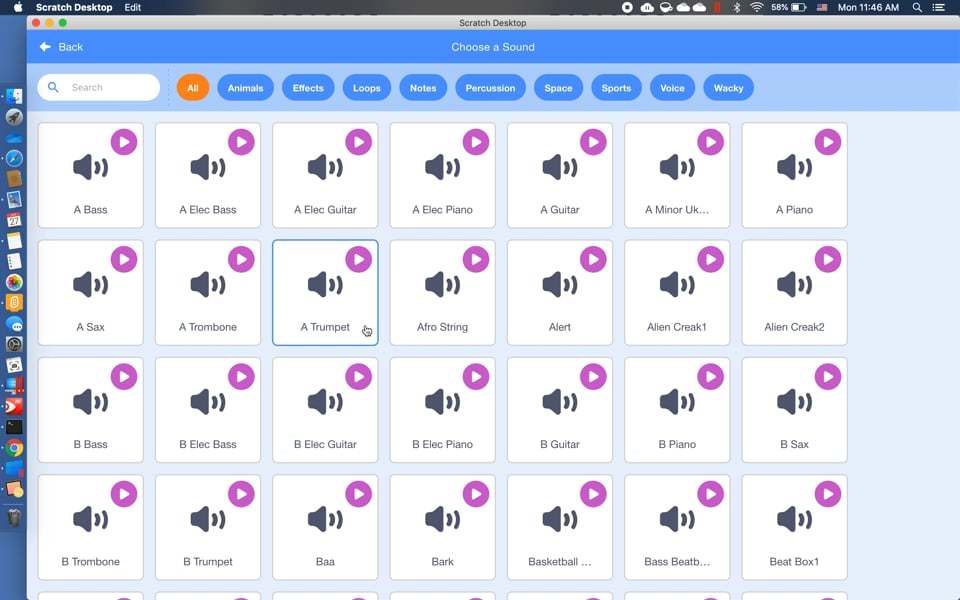Select the Beat Box1 sound tile
This screenshot has width=960, height=600.
point(794,527)
